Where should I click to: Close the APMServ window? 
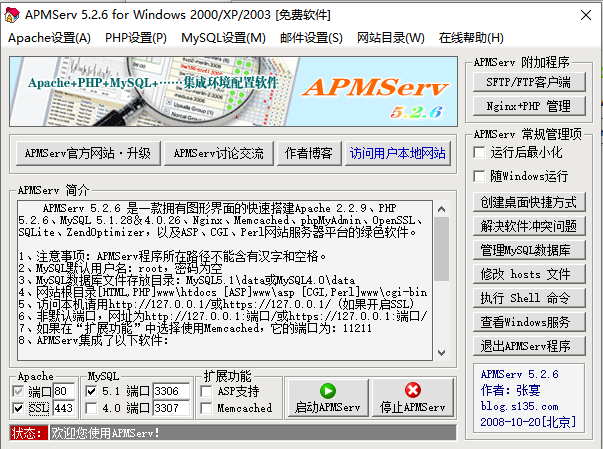click(x=579, y=13)
